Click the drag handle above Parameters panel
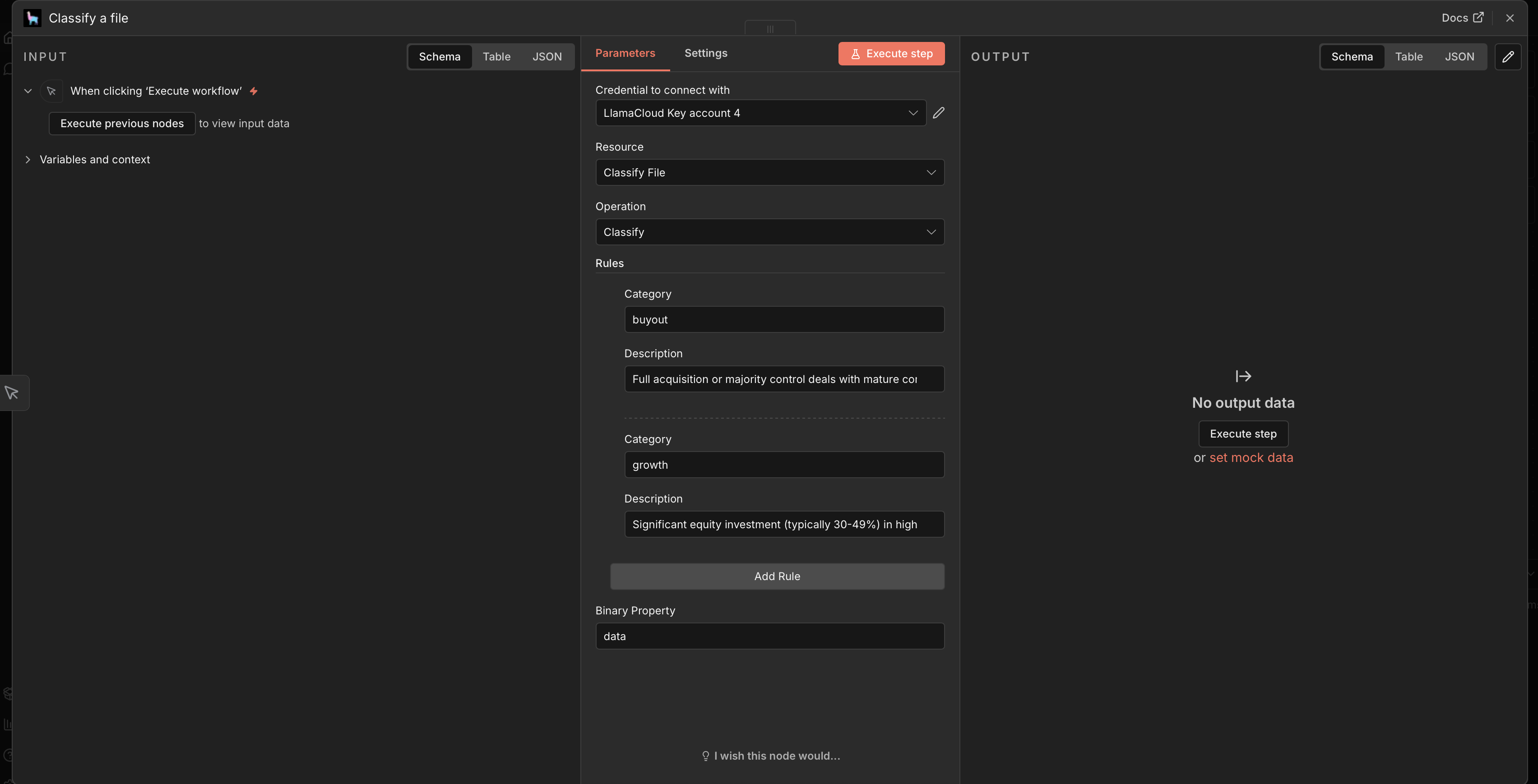This screenshot has height=784, width=1538. [769, 28]
